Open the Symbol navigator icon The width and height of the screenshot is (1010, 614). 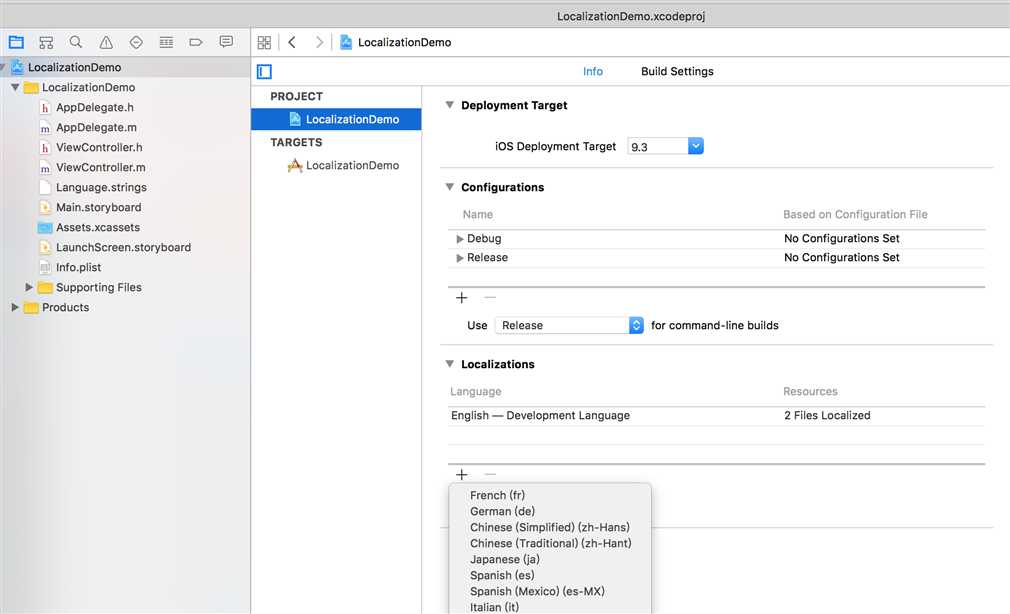(46, 42)
